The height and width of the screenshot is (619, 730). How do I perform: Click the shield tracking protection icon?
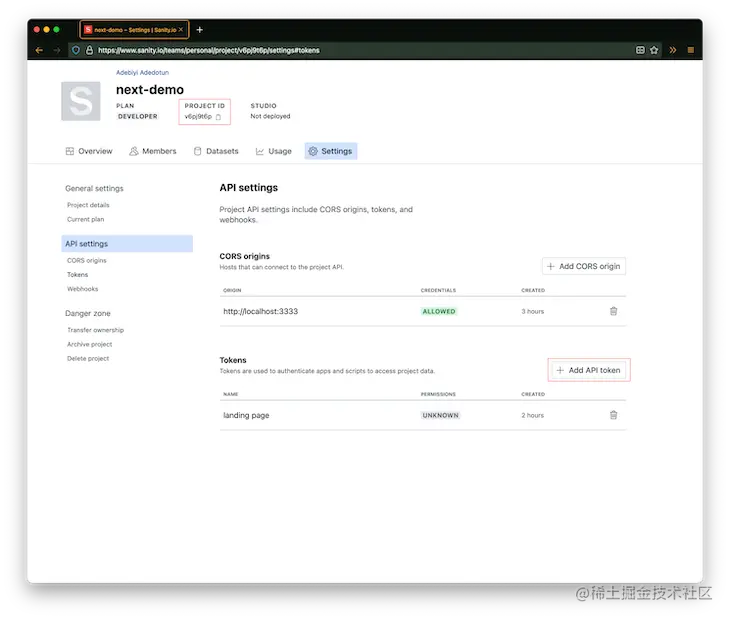tap(76, 50)
